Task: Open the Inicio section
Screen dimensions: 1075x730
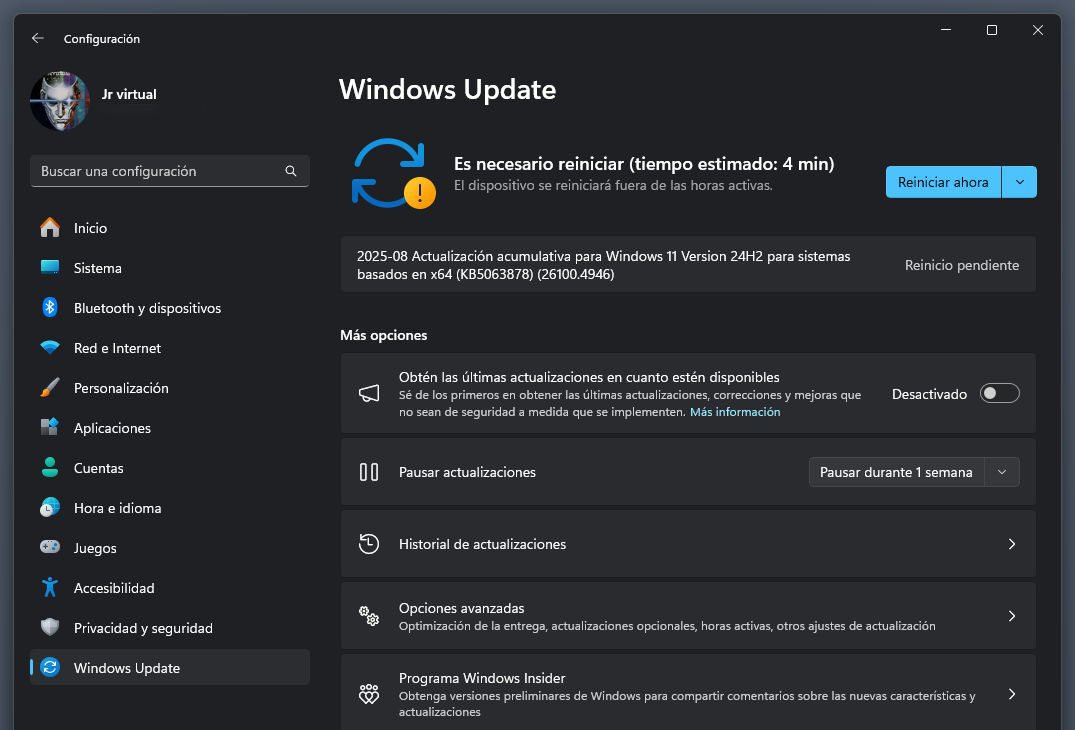Action: pos(90,228)
